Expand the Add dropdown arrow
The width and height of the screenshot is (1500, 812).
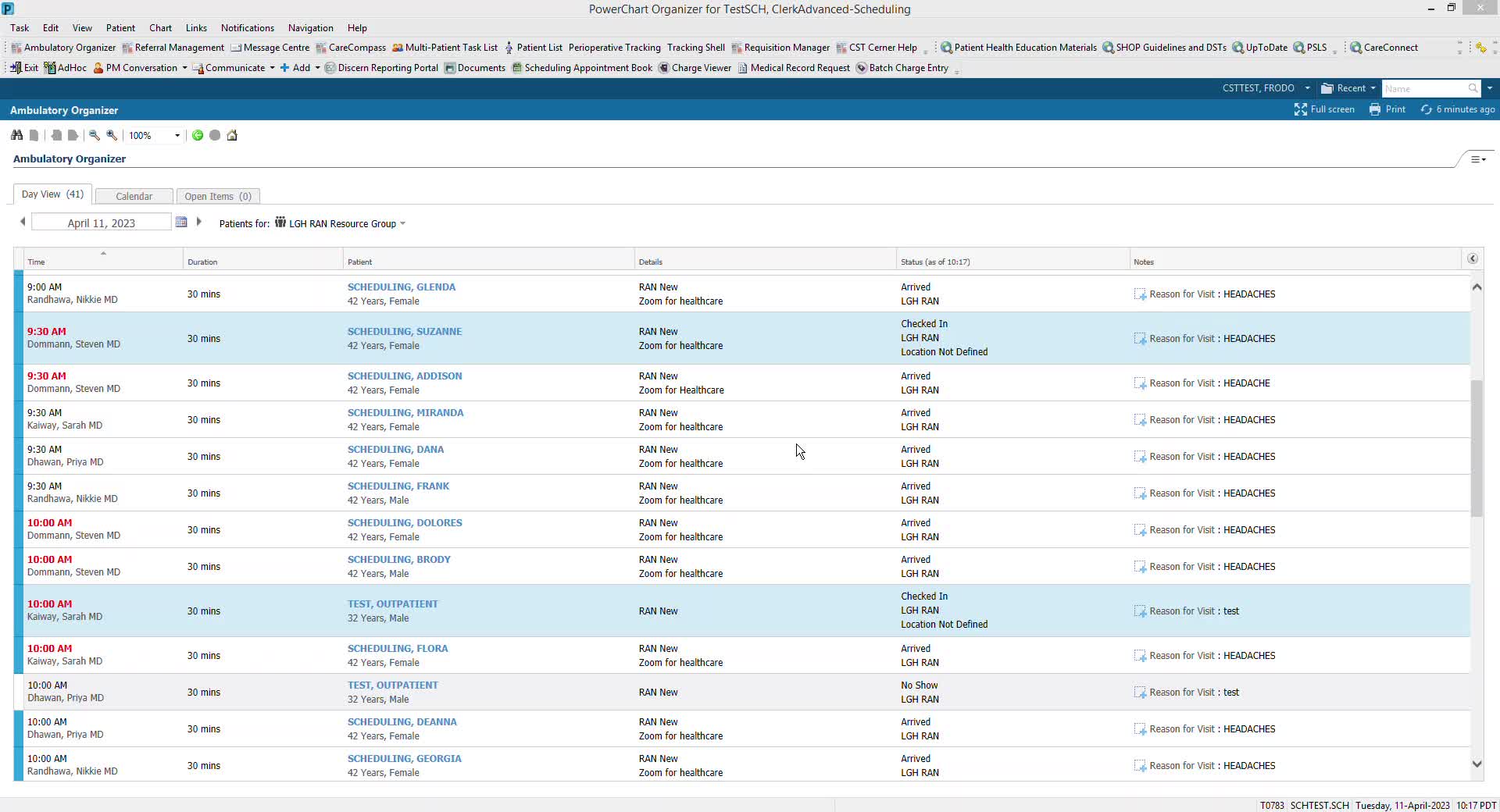(x=317, y=68)
